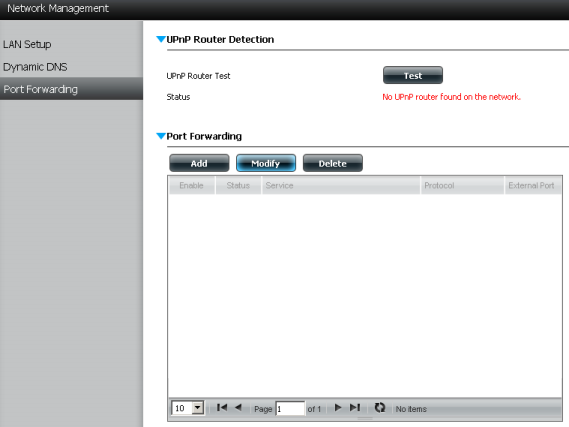Click the Modify button
The image size is (569, 427).
click(266, 163)
